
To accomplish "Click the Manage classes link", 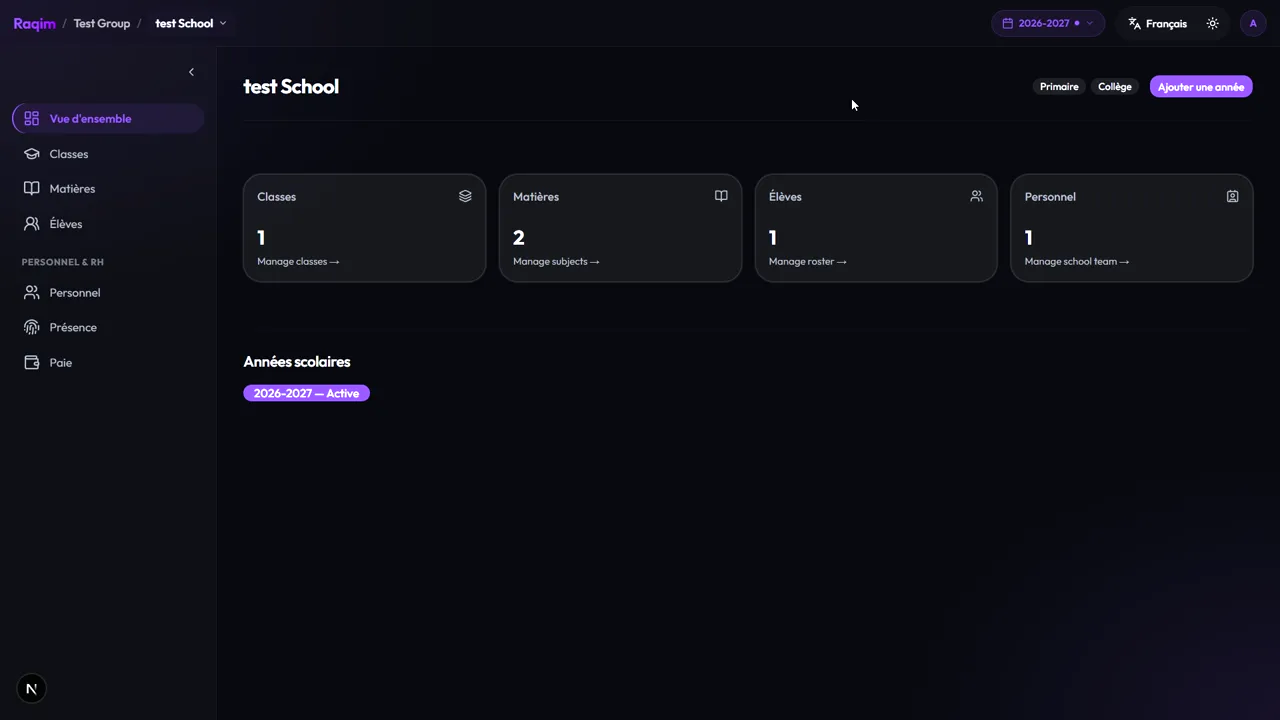I will point(298,262).
